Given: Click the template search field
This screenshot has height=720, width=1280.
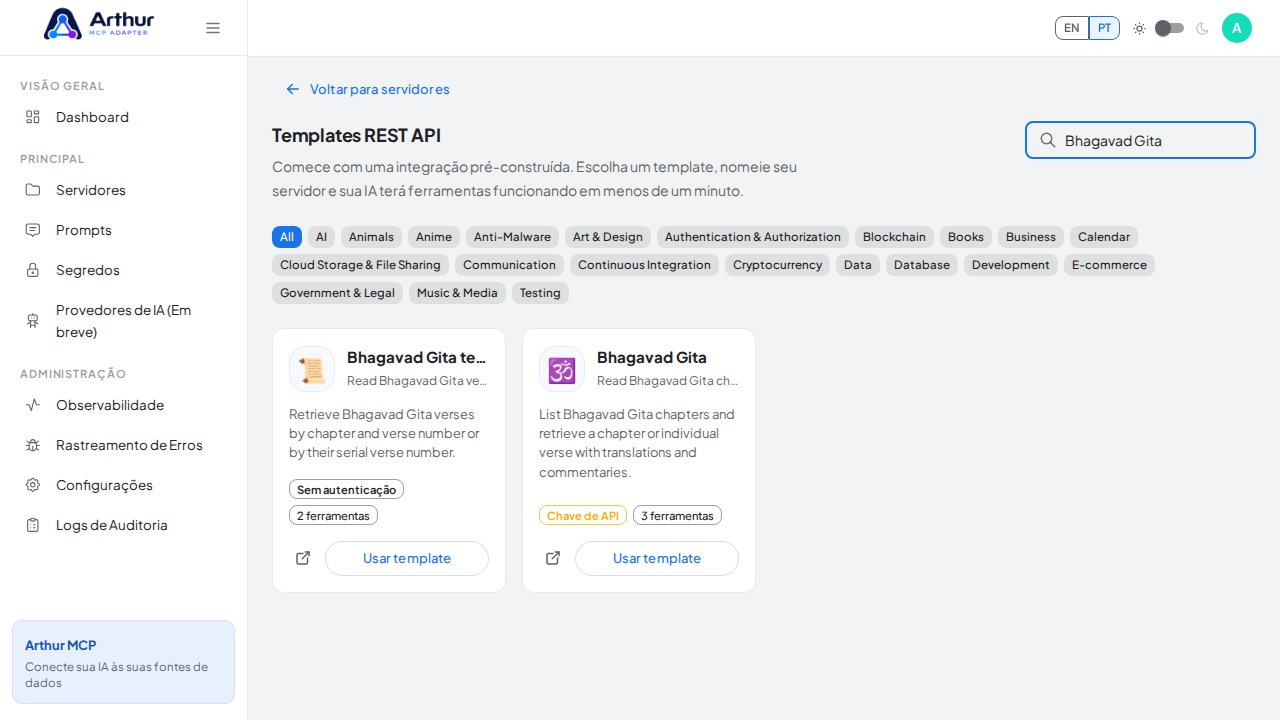Looking at the screenshot, I should (1140, 140).
